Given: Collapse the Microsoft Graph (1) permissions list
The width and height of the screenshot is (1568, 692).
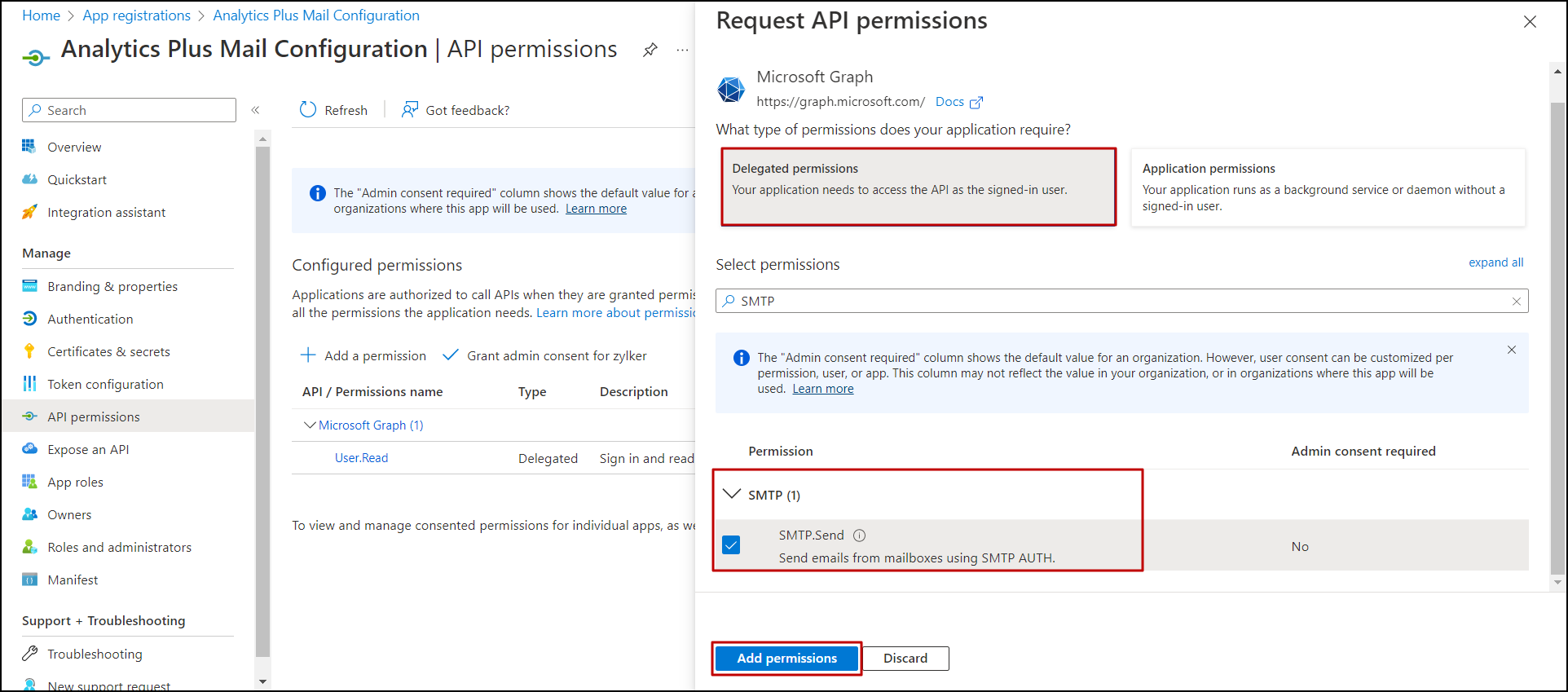Looking at the screenshot, I should 310,425.
